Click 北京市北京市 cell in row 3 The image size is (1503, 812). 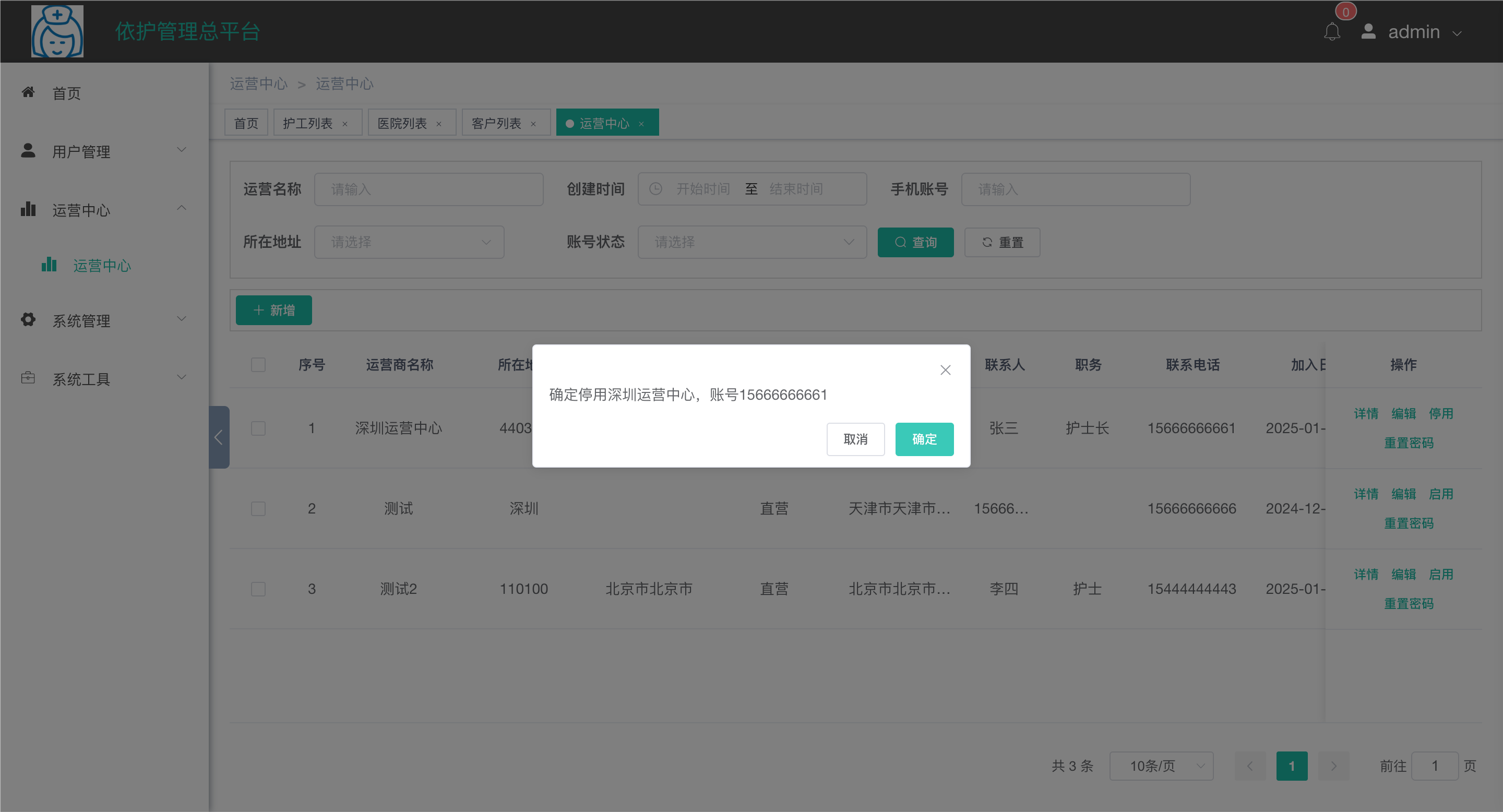tap(649, 589)
